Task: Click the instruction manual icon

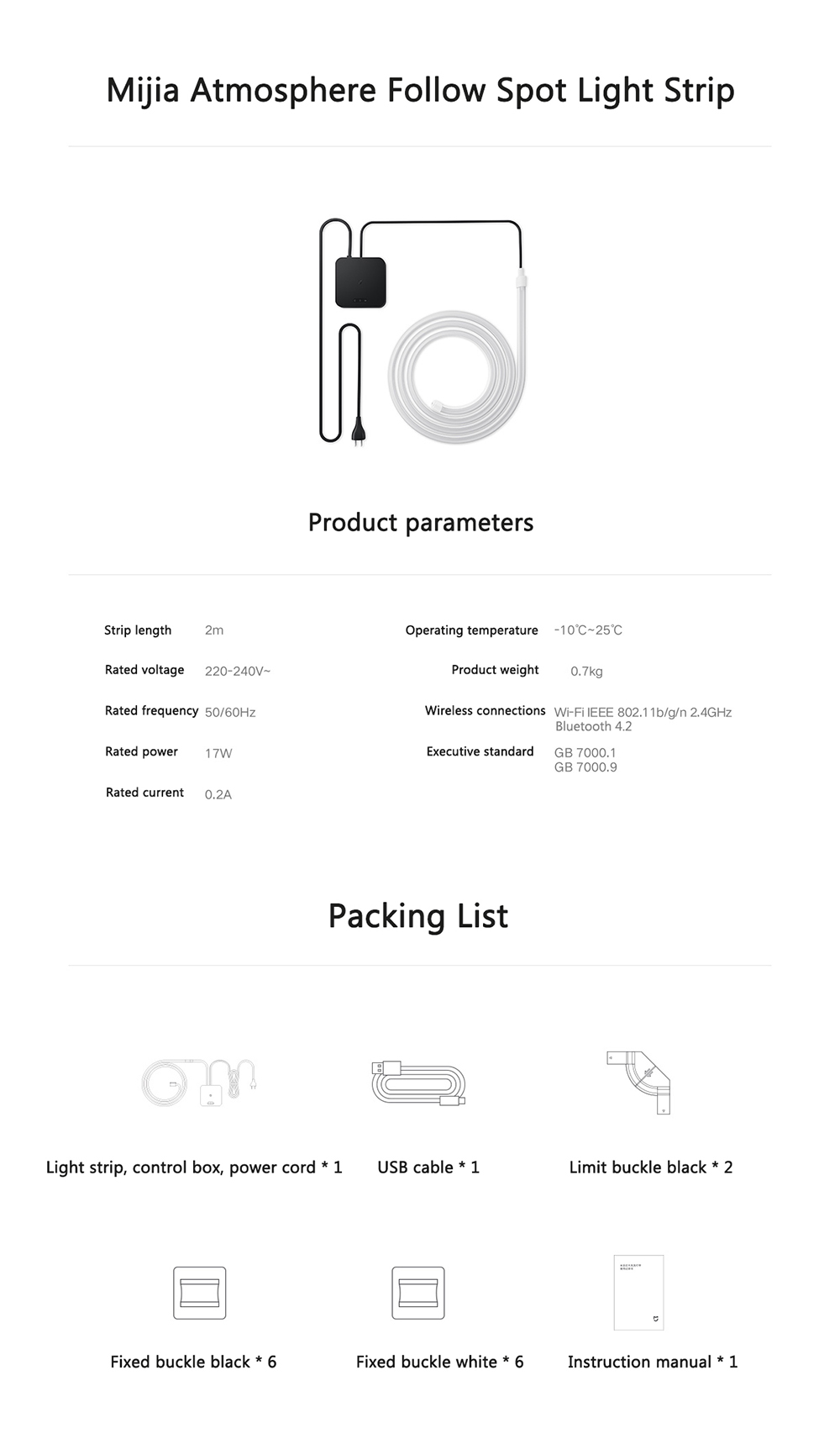Action: [x=639, y=1293]
